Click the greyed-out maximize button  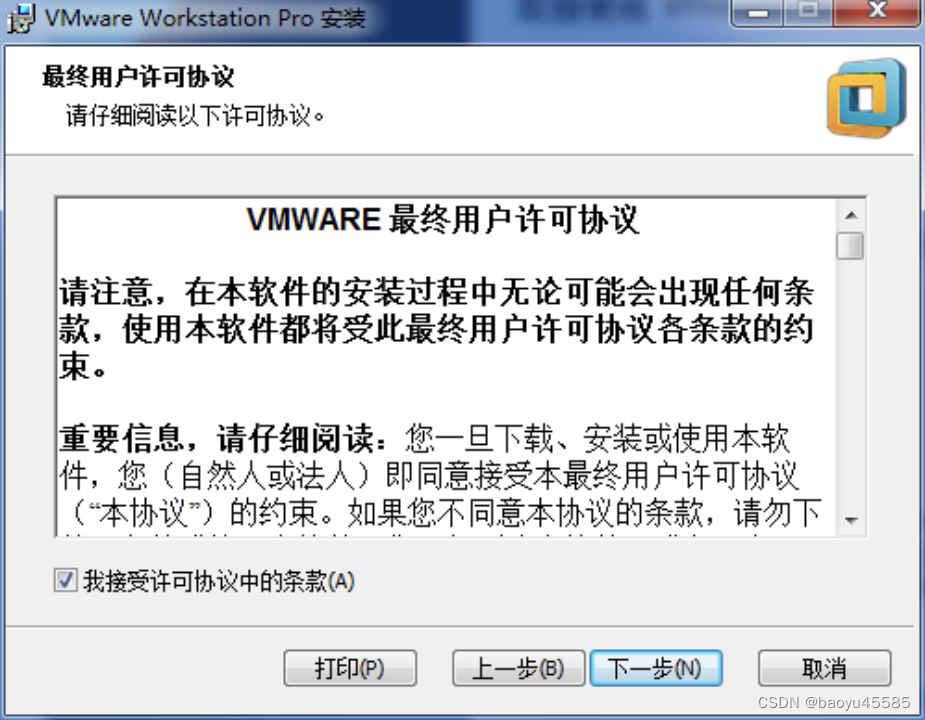coord(808,12)
